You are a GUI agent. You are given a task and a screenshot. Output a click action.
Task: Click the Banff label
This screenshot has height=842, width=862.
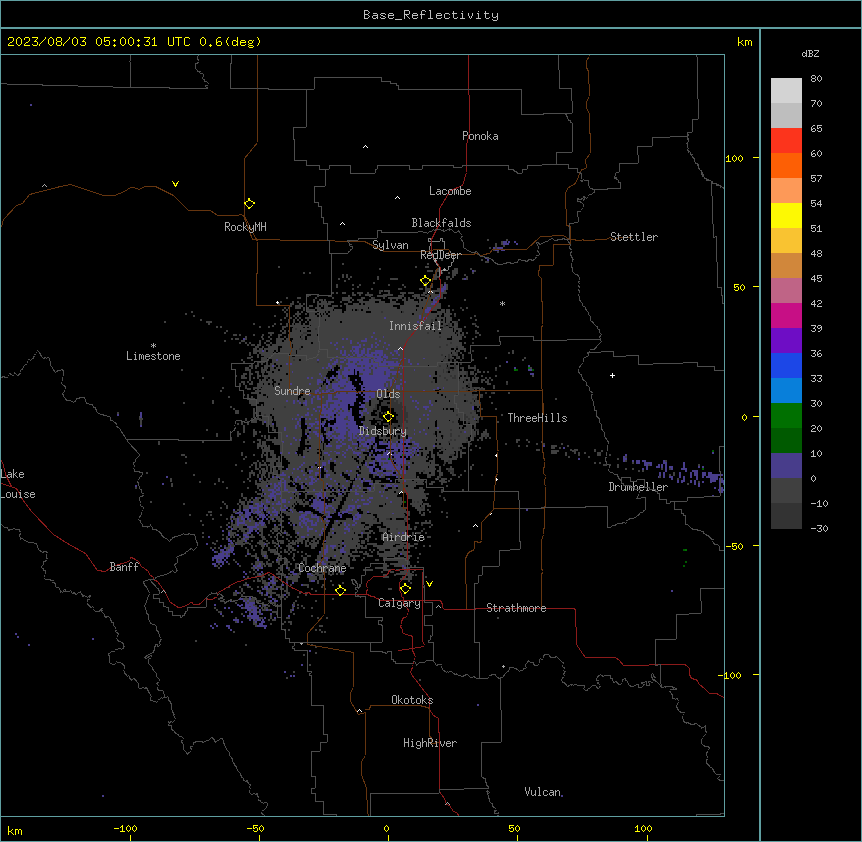point(124,567)
